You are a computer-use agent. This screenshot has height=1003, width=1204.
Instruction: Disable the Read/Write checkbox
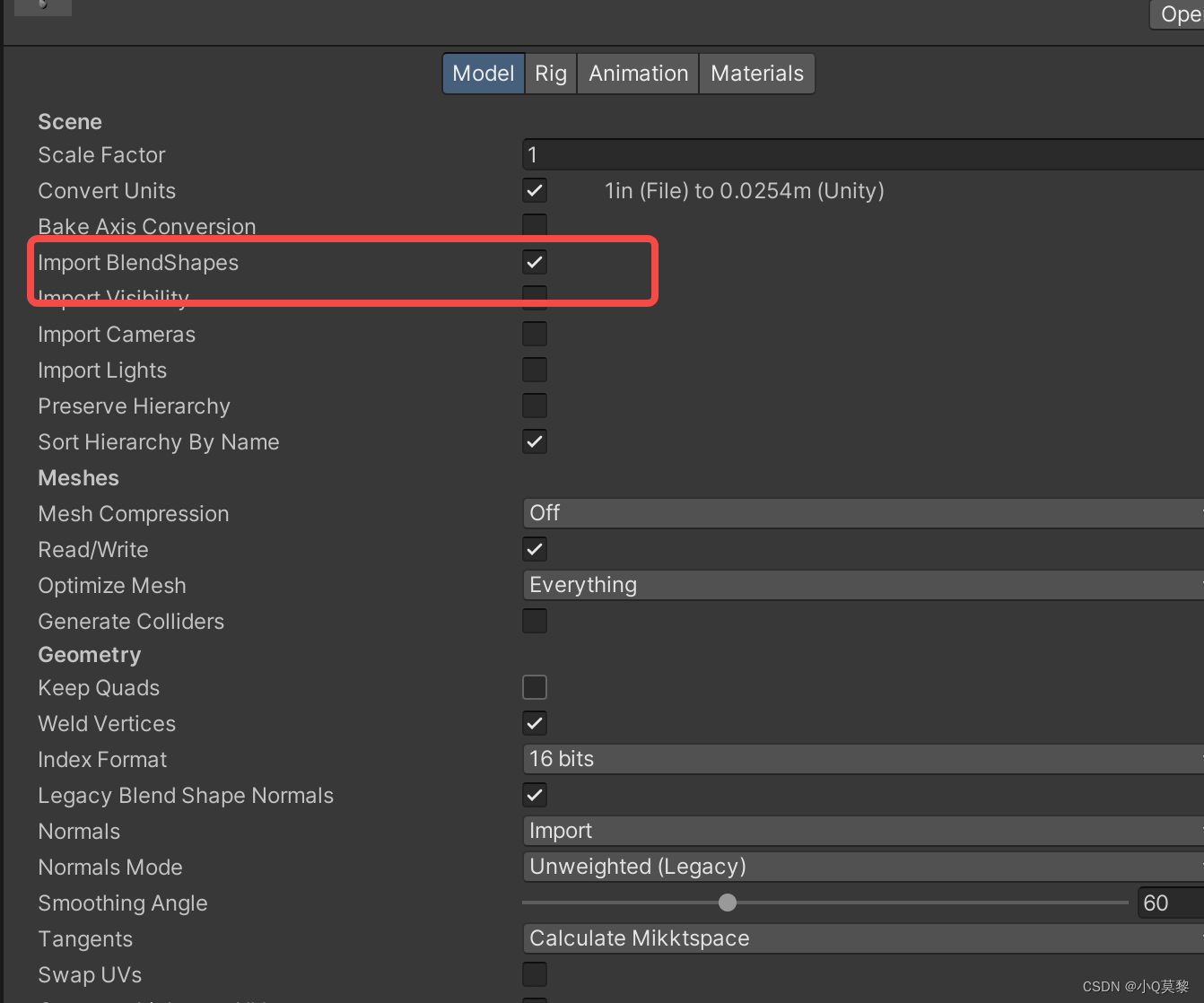tap(534, 549)
